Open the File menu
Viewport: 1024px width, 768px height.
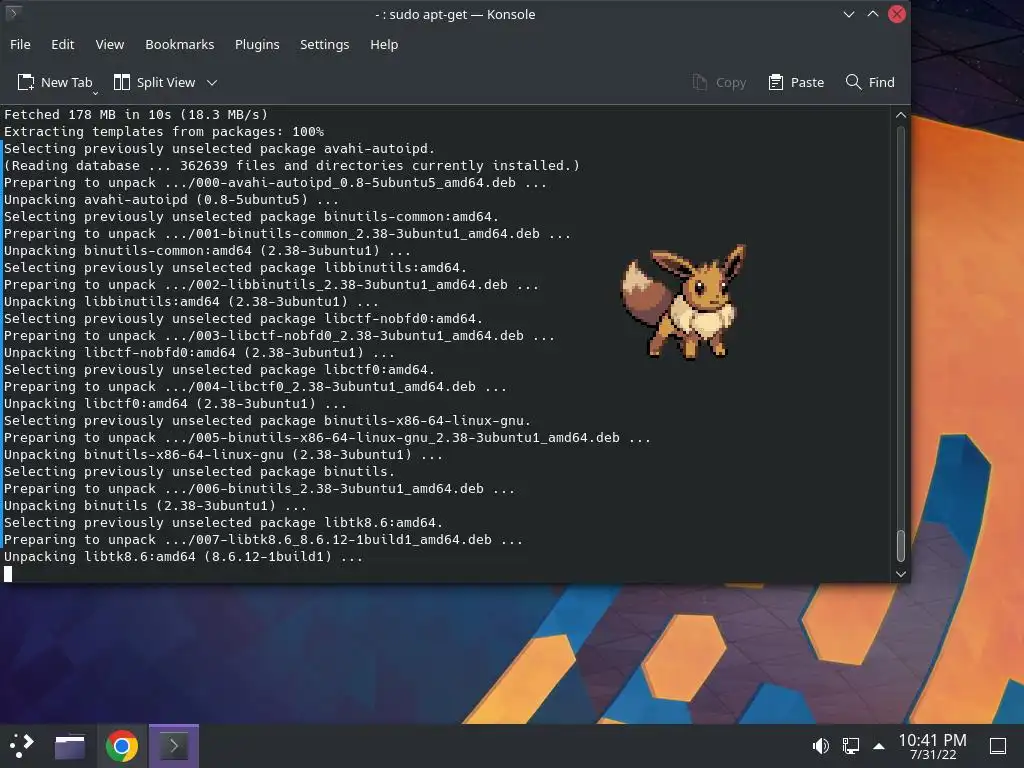(20, 44)
